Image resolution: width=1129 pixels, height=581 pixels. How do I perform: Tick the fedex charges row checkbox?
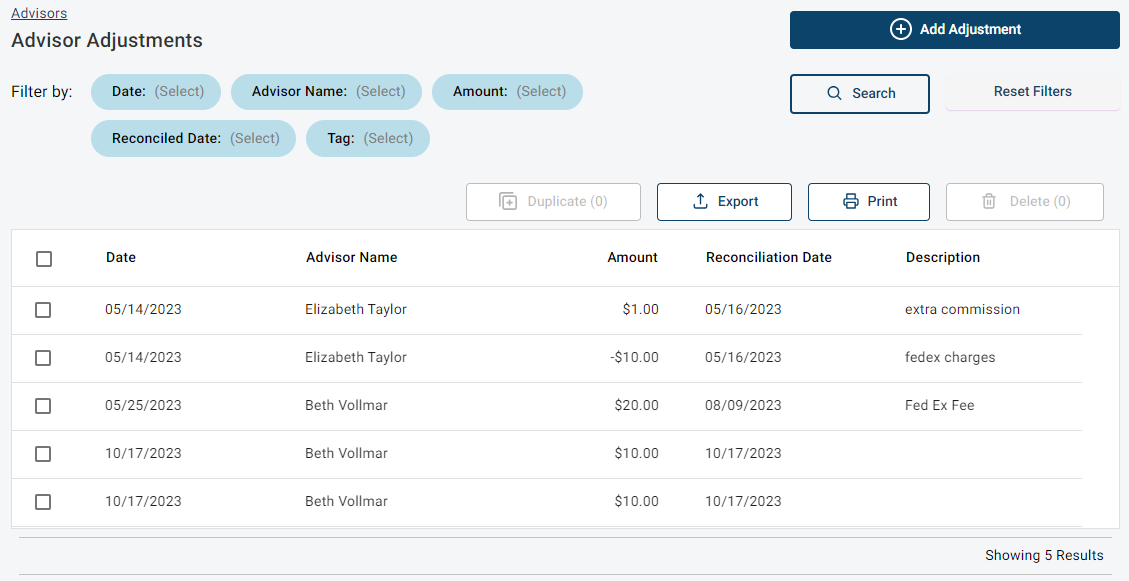[x=43, y=358]
